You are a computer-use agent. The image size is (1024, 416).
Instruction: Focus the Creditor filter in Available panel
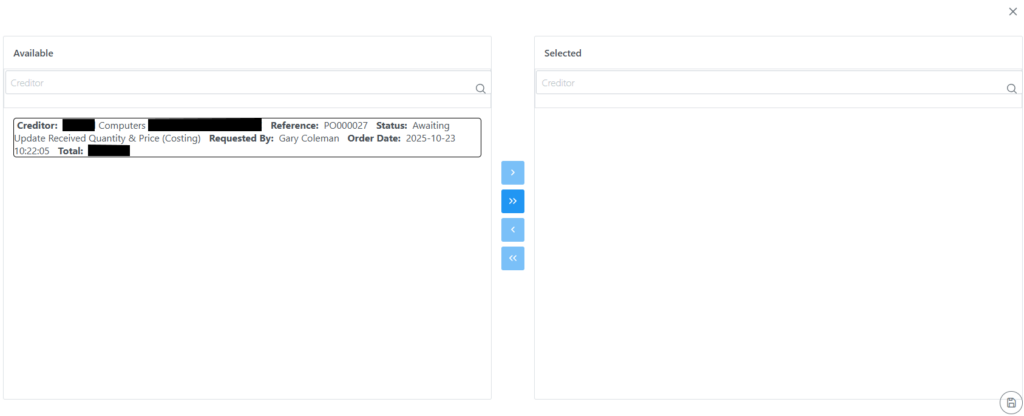tap(240, 83)
